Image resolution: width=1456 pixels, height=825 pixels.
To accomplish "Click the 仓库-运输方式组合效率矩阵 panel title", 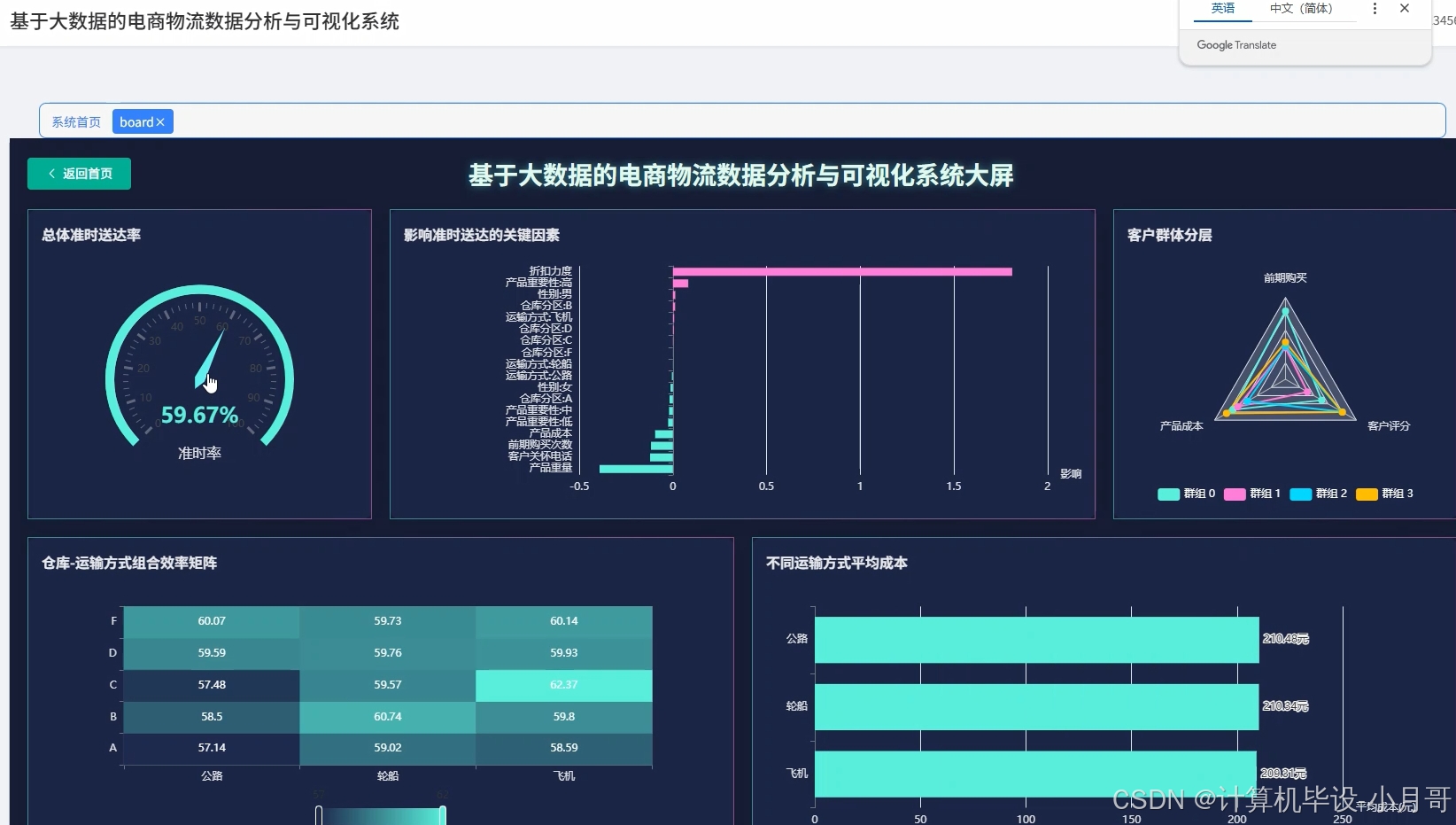I will (129, 563).
